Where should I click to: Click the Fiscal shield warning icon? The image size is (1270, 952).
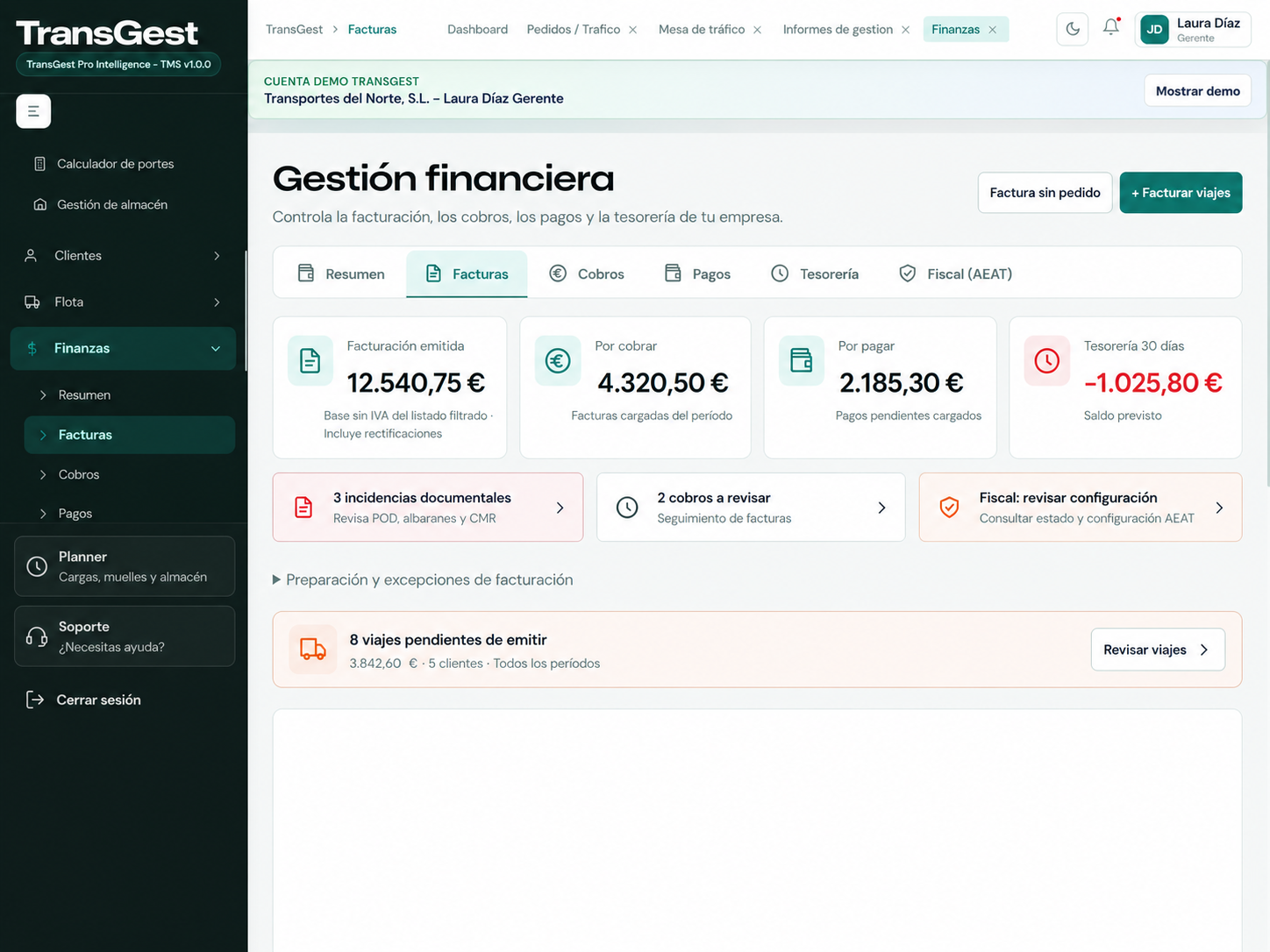click(949, 508)
